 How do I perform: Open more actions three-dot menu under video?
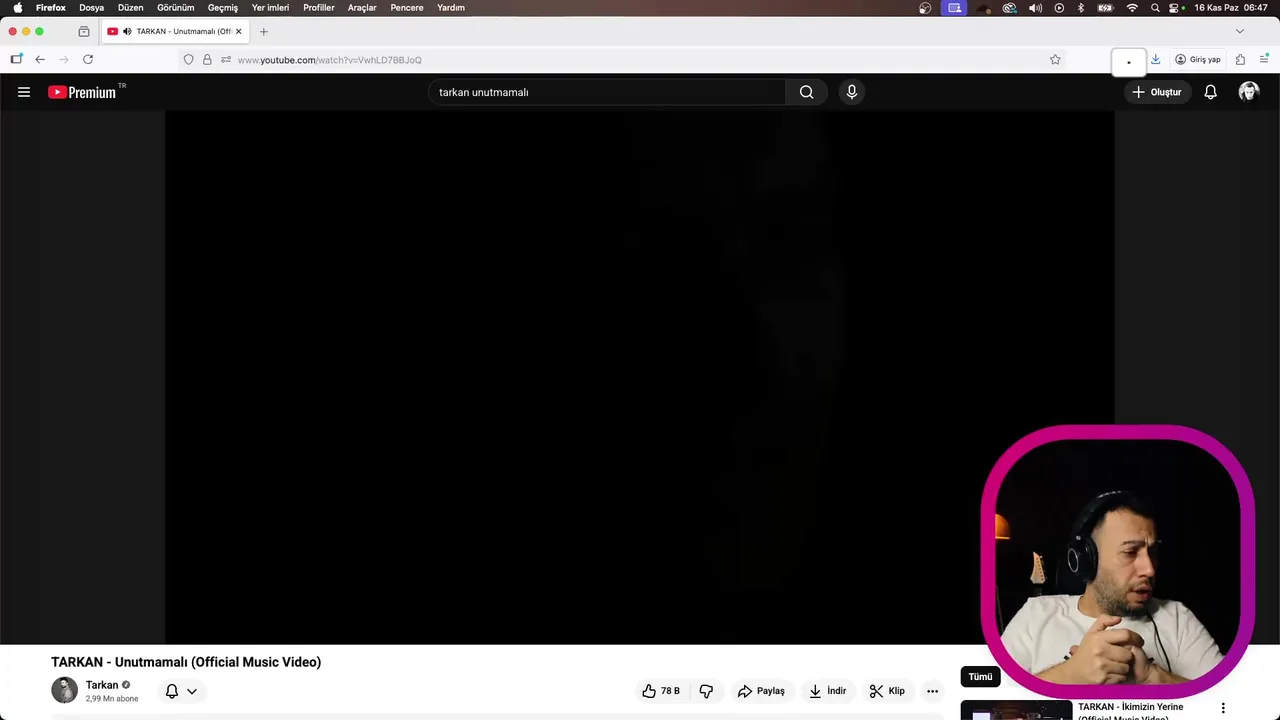coord(932,691)
